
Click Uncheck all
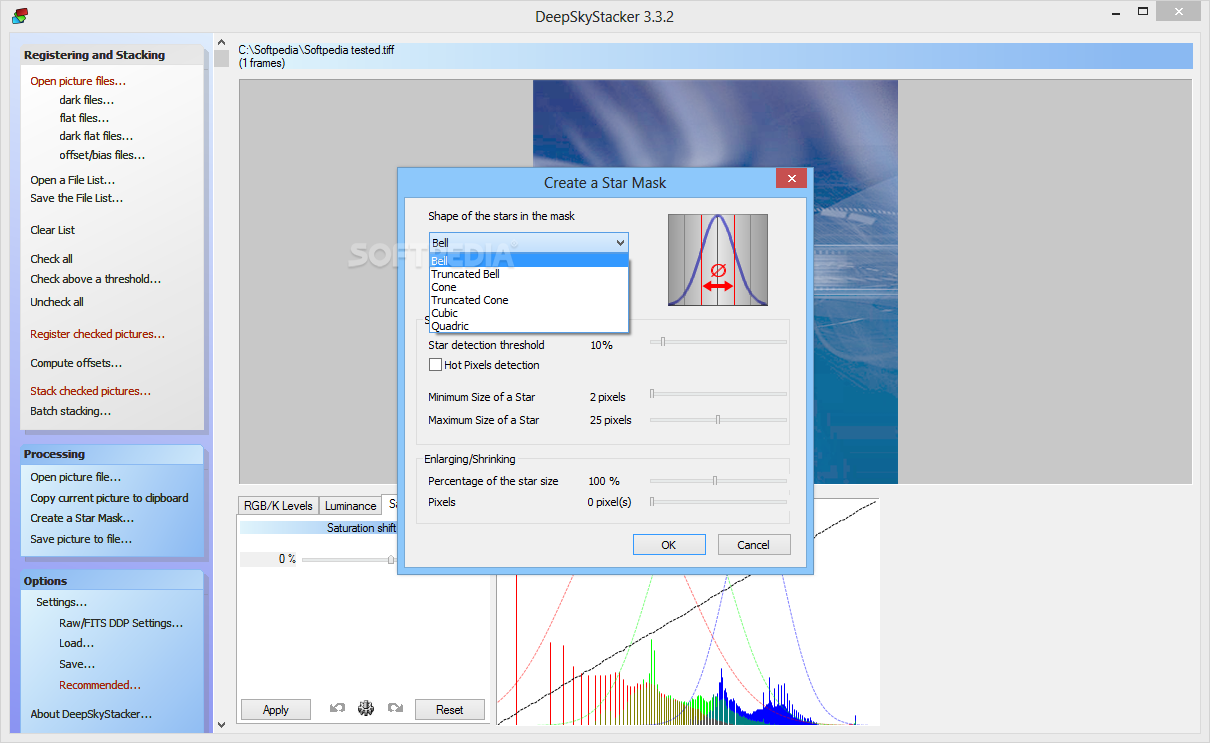click(x=57, y=302)
